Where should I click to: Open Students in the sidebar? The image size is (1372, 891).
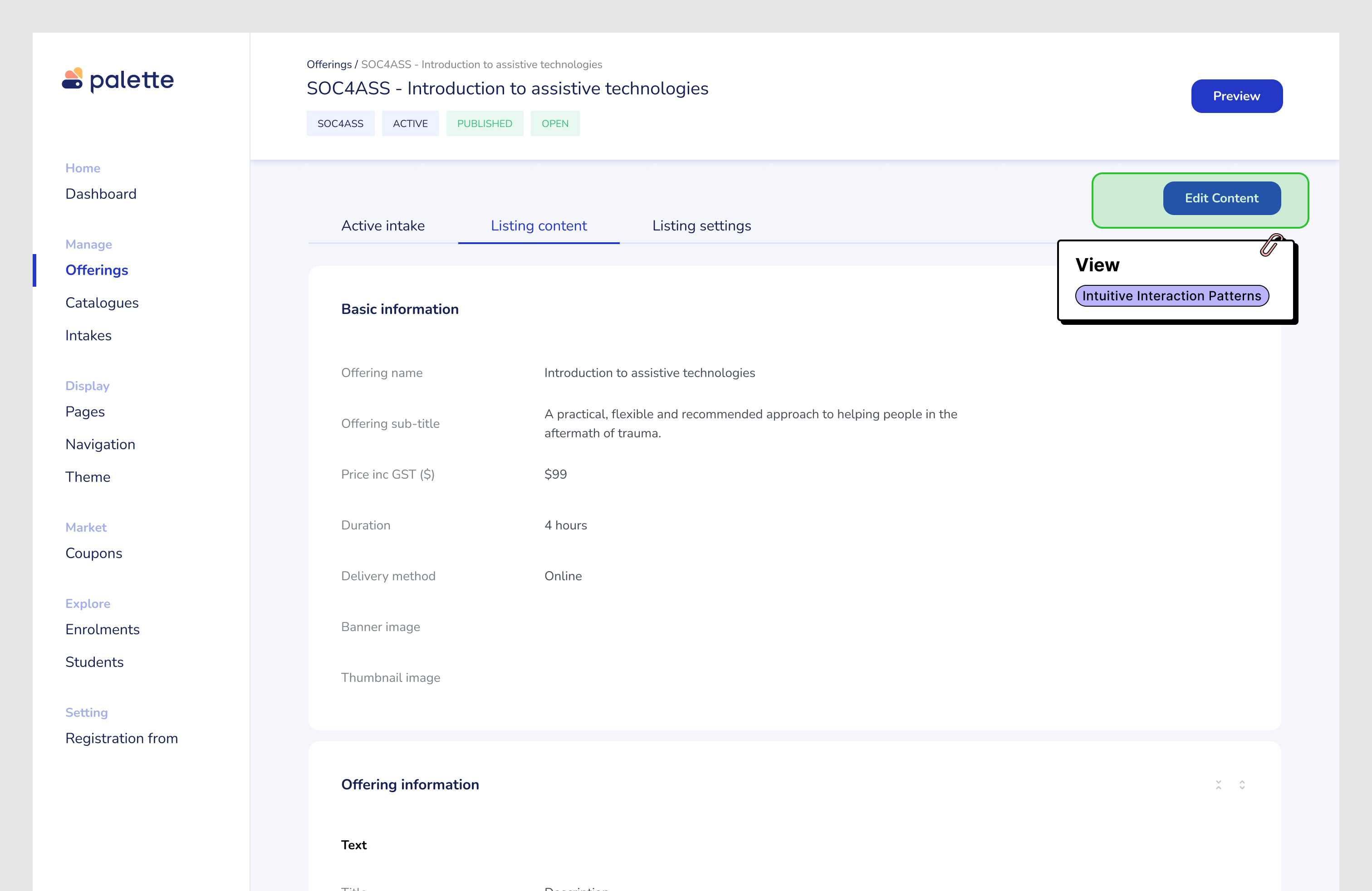point(94,661)
